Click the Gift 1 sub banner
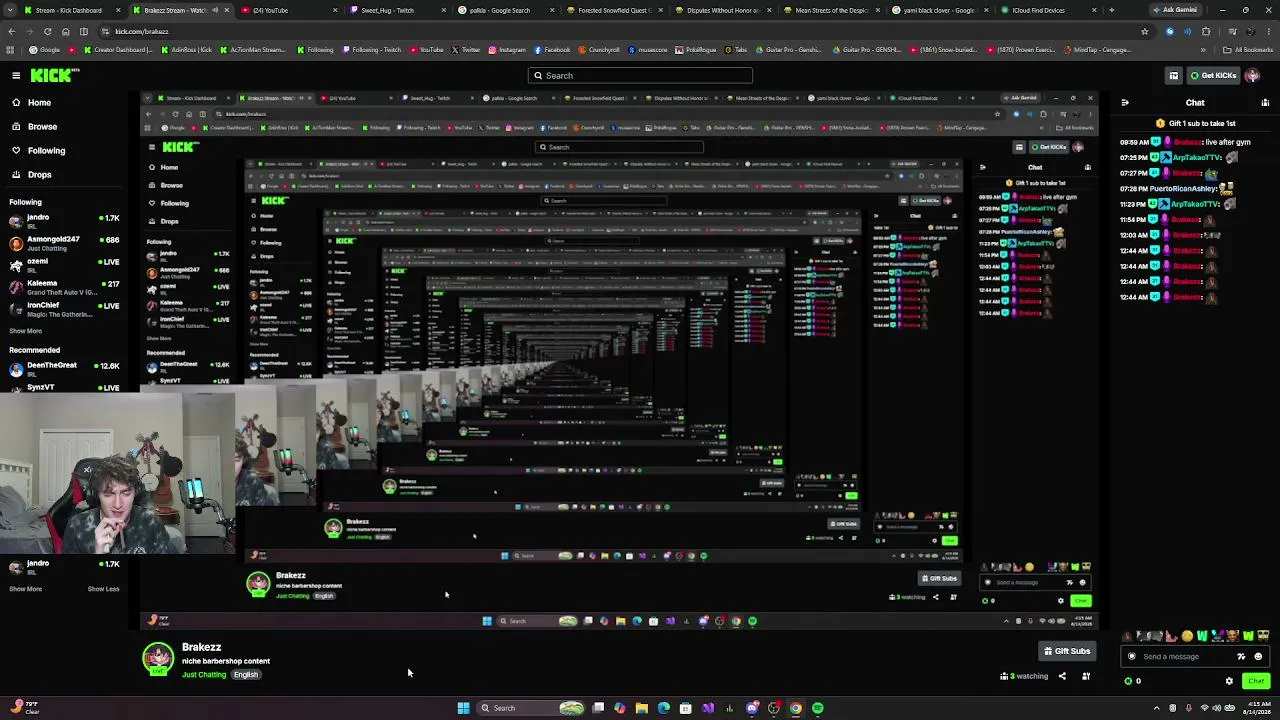 (x=1195, y=123)
